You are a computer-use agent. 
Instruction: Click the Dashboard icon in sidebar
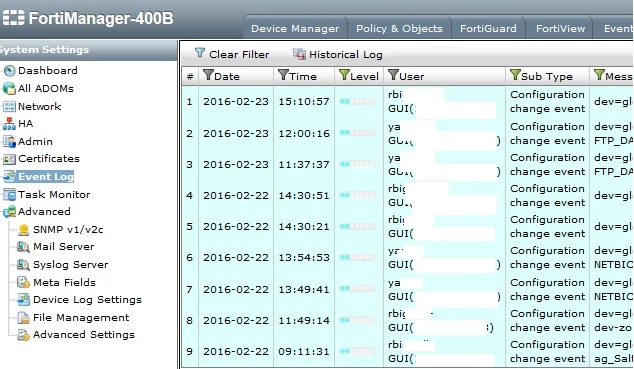coord(9,71)
